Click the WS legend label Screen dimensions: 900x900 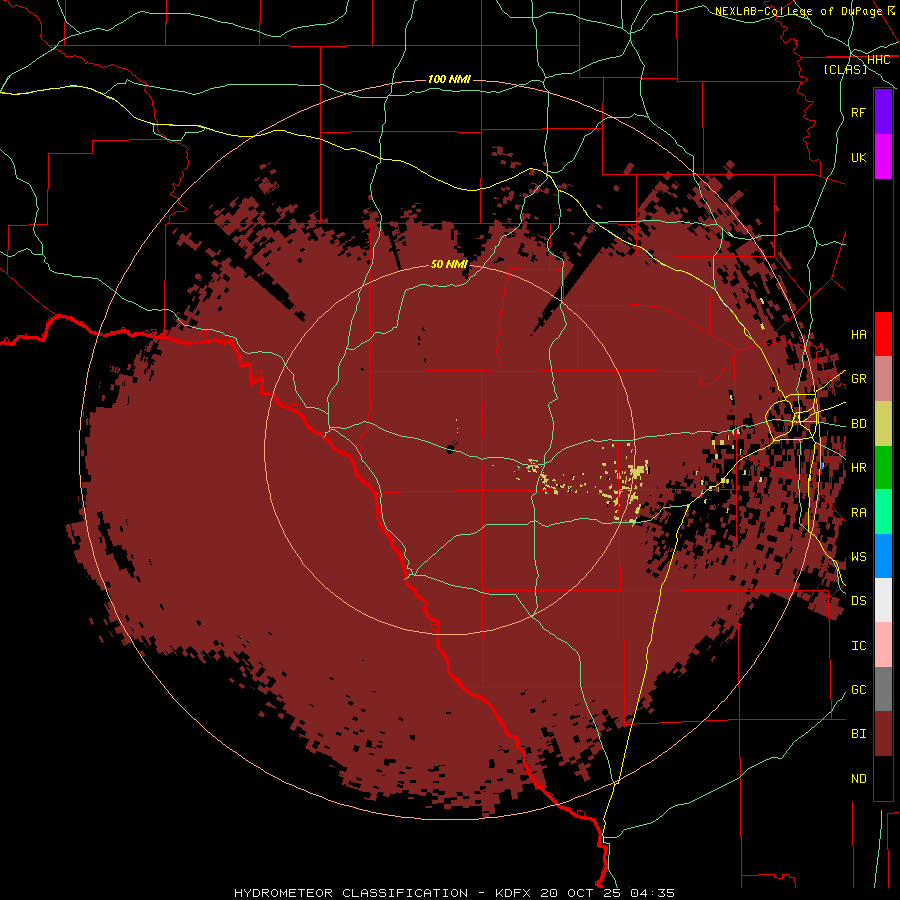tap(859, 556)
